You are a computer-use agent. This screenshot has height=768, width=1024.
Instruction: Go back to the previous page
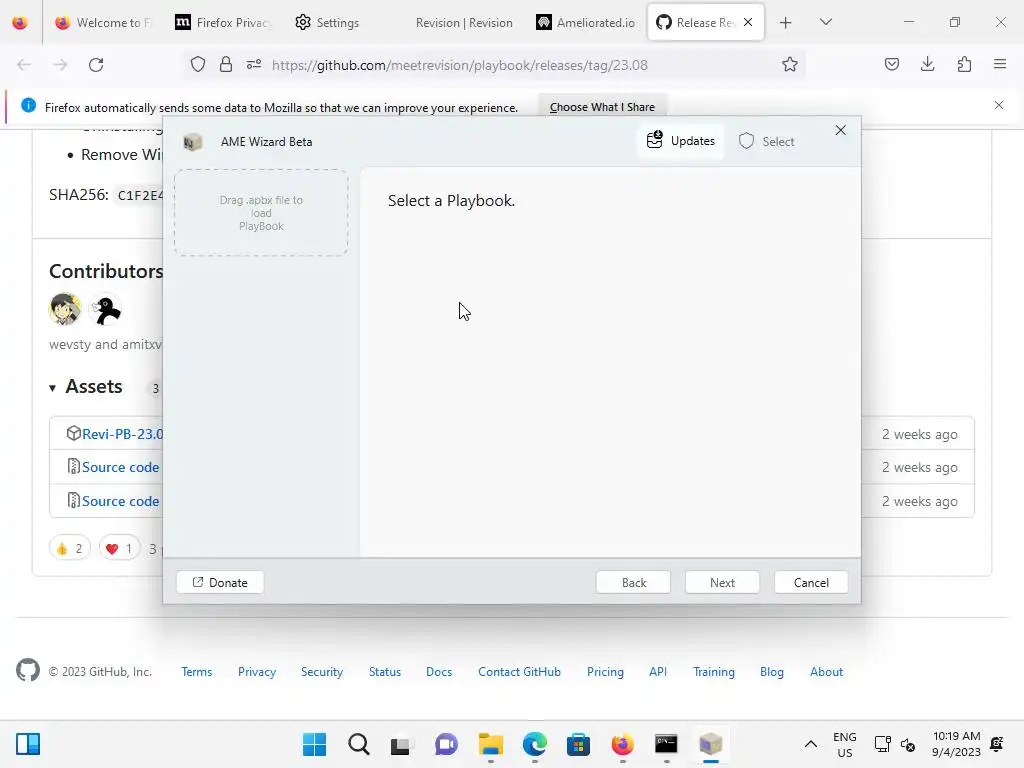(x=24, y=65)
